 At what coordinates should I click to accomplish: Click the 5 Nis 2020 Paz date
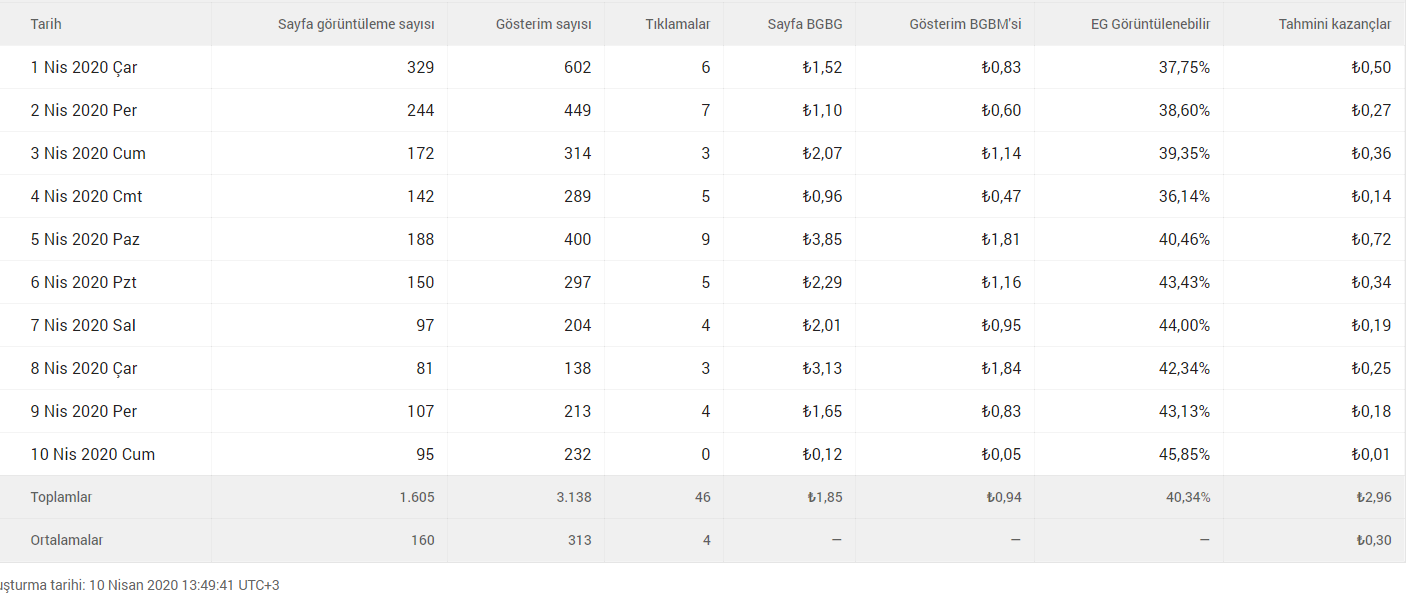tap(85, 239)
